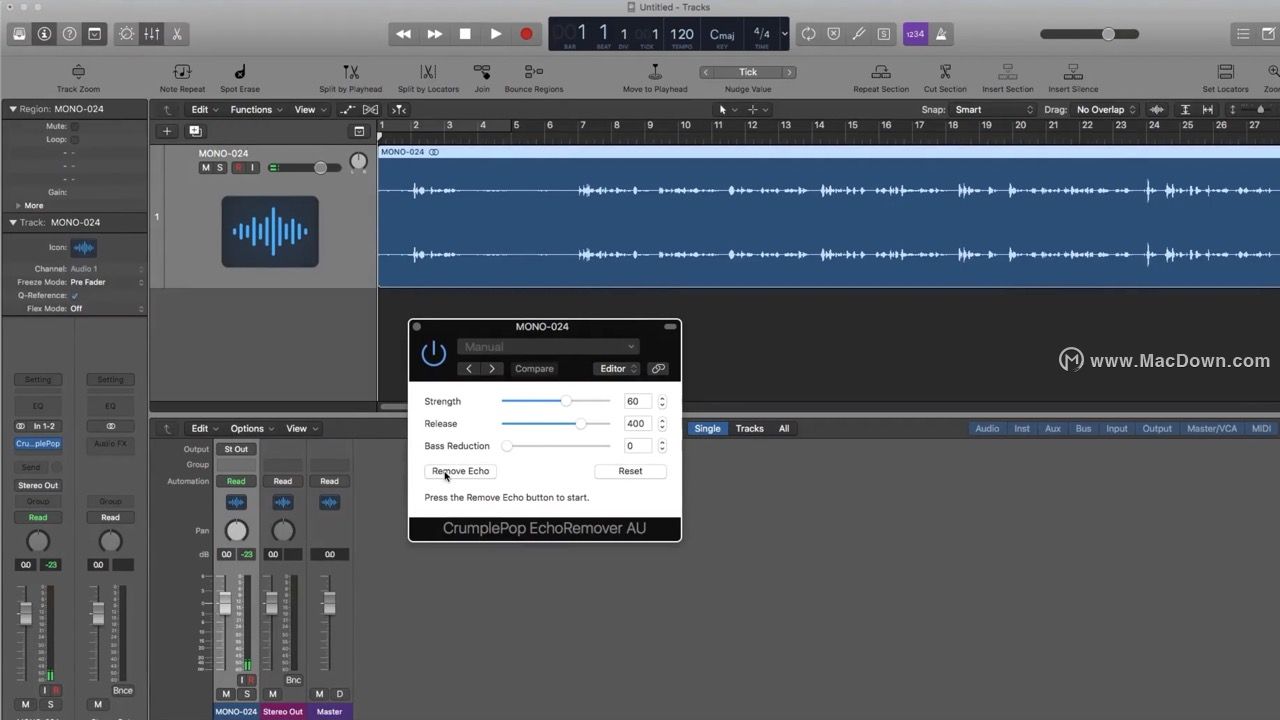Show the Mixer from control bar
This screenshot has height=720, width=1280.
tap(151, 34)
